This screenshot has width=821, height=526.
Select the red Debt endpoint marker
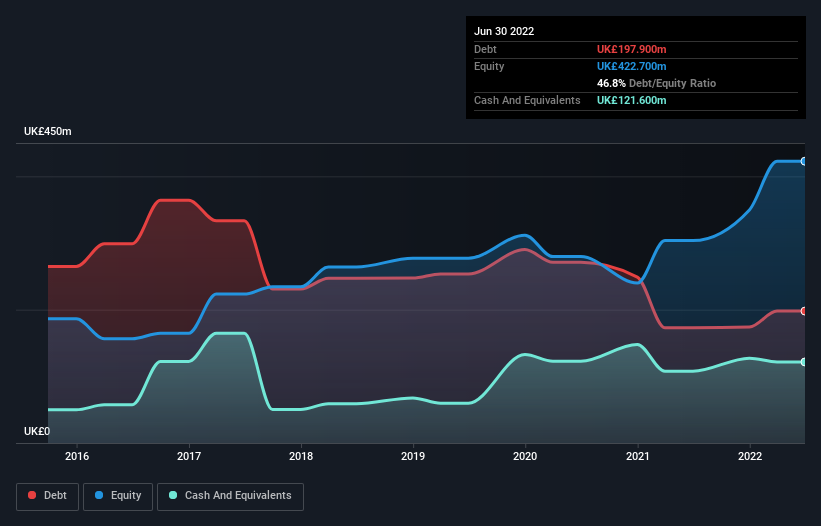click(x=804, y=311)
